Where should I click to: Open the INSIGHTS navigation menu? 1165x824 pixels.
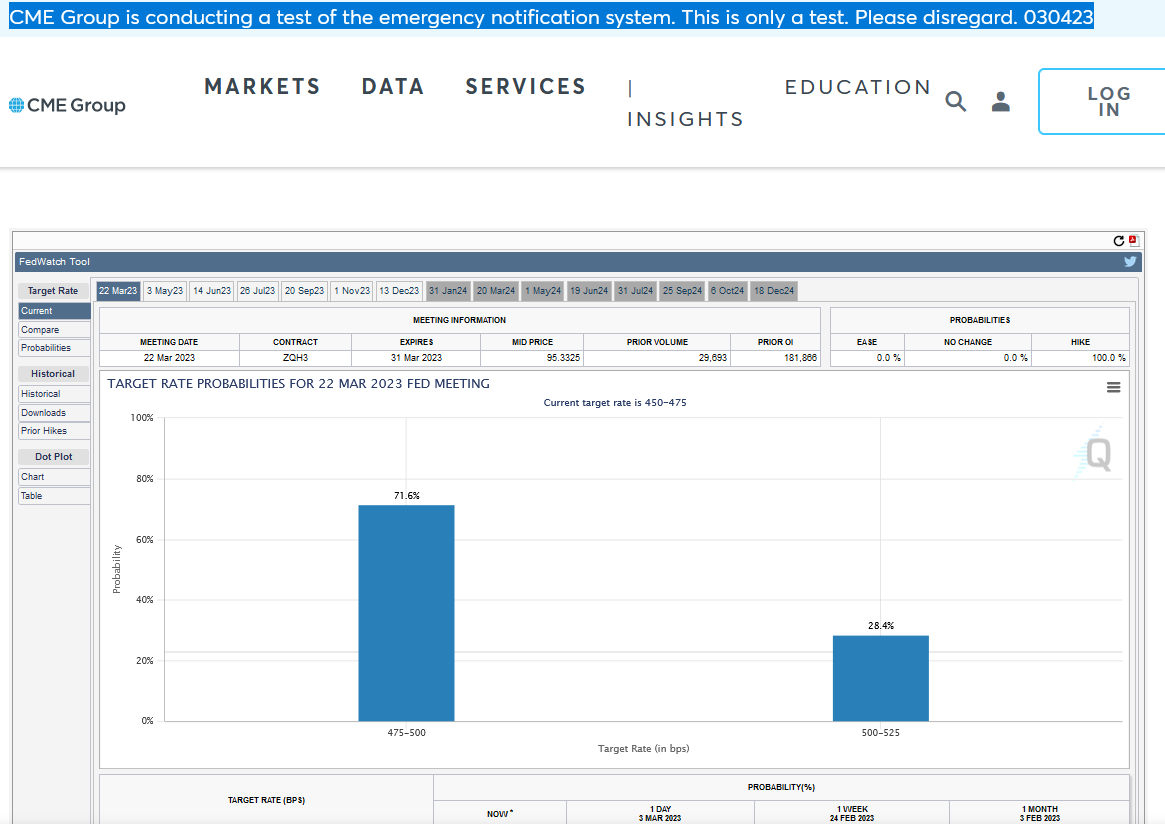[685, 120]
